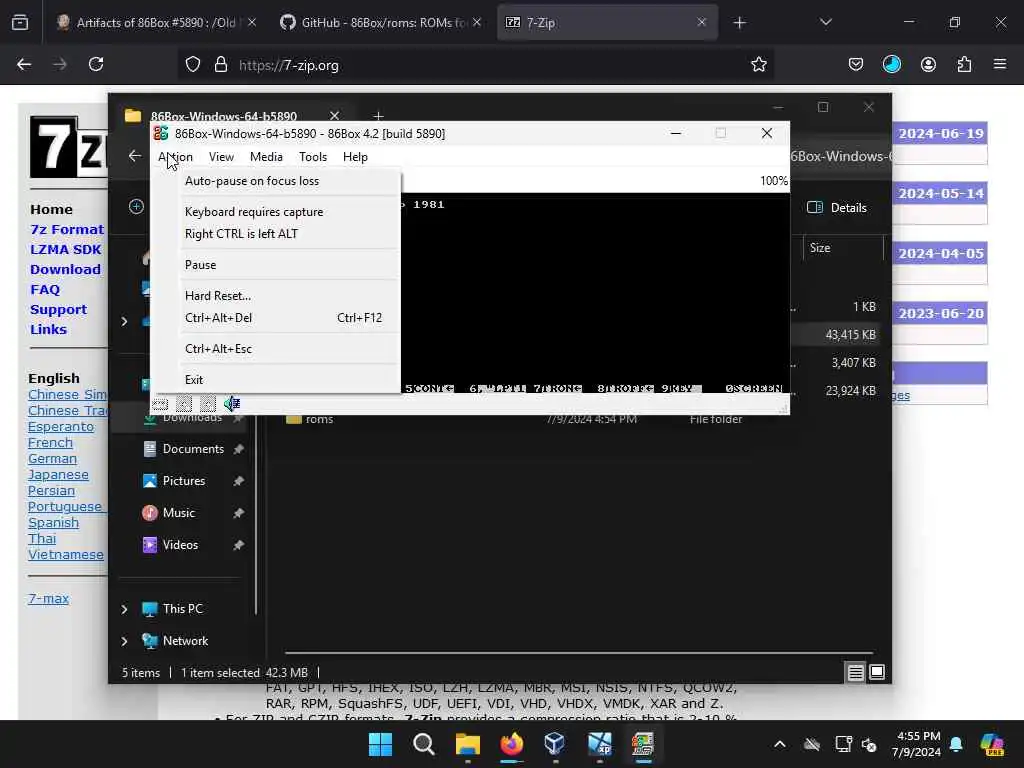Open the Download link on 7-zip site
Image resolution: width=1024 pixels, height=768 pixels.
click(65, 270)
